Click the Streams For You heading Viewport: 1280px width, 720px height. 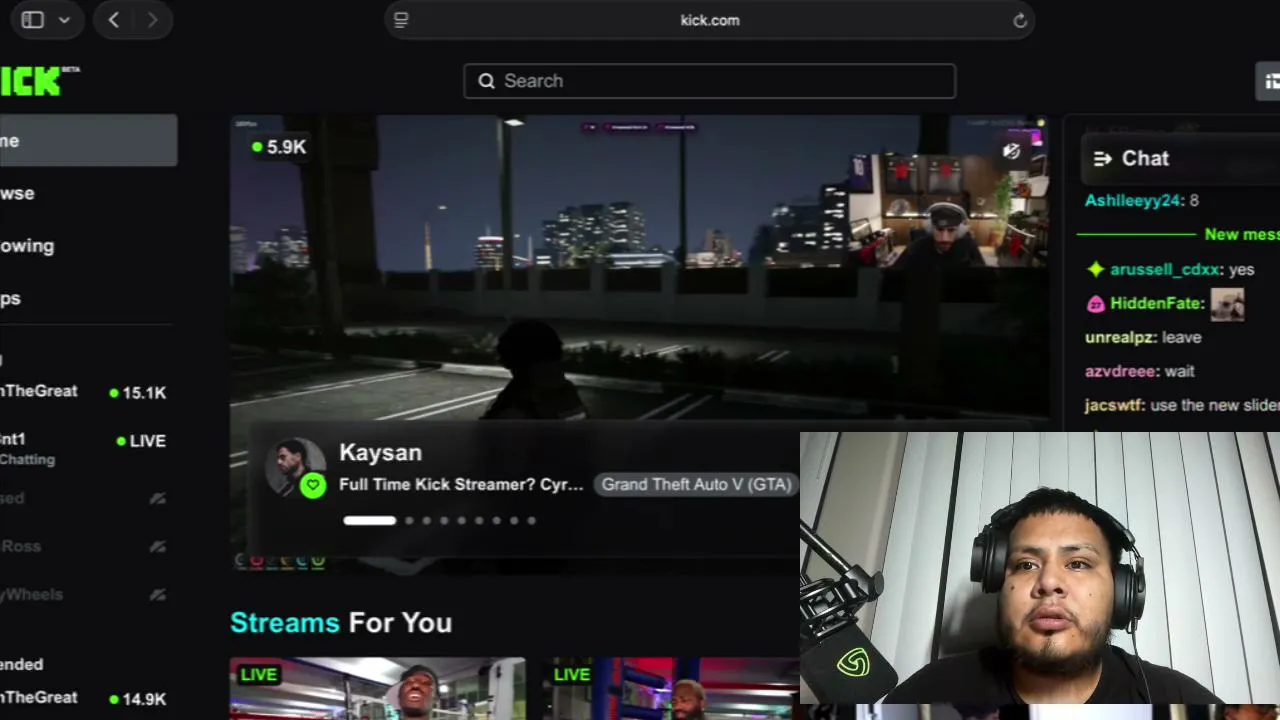[x=341, y=623]
